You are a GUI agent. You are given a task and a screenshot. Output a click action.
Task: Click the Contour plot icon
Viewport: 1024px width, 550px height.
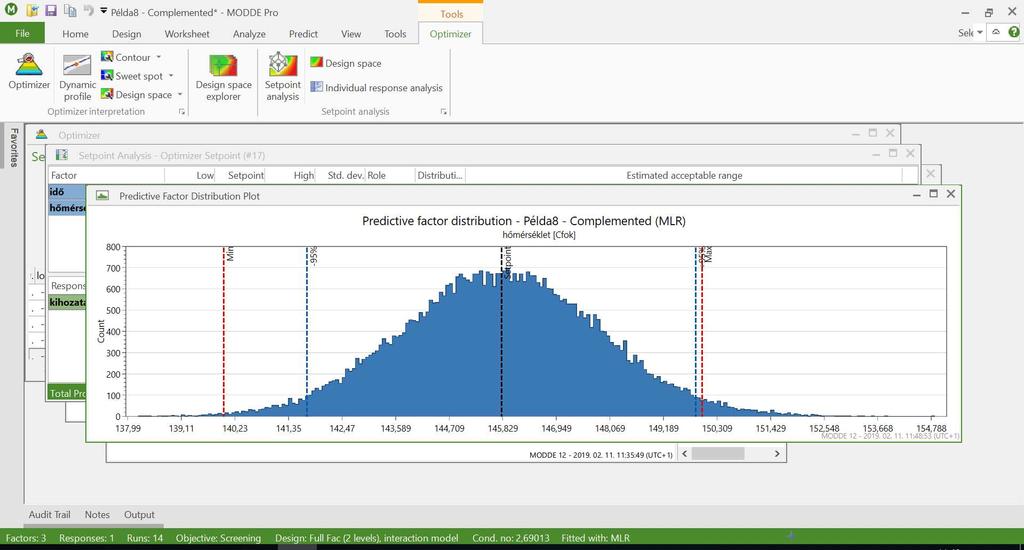point(107,57)
